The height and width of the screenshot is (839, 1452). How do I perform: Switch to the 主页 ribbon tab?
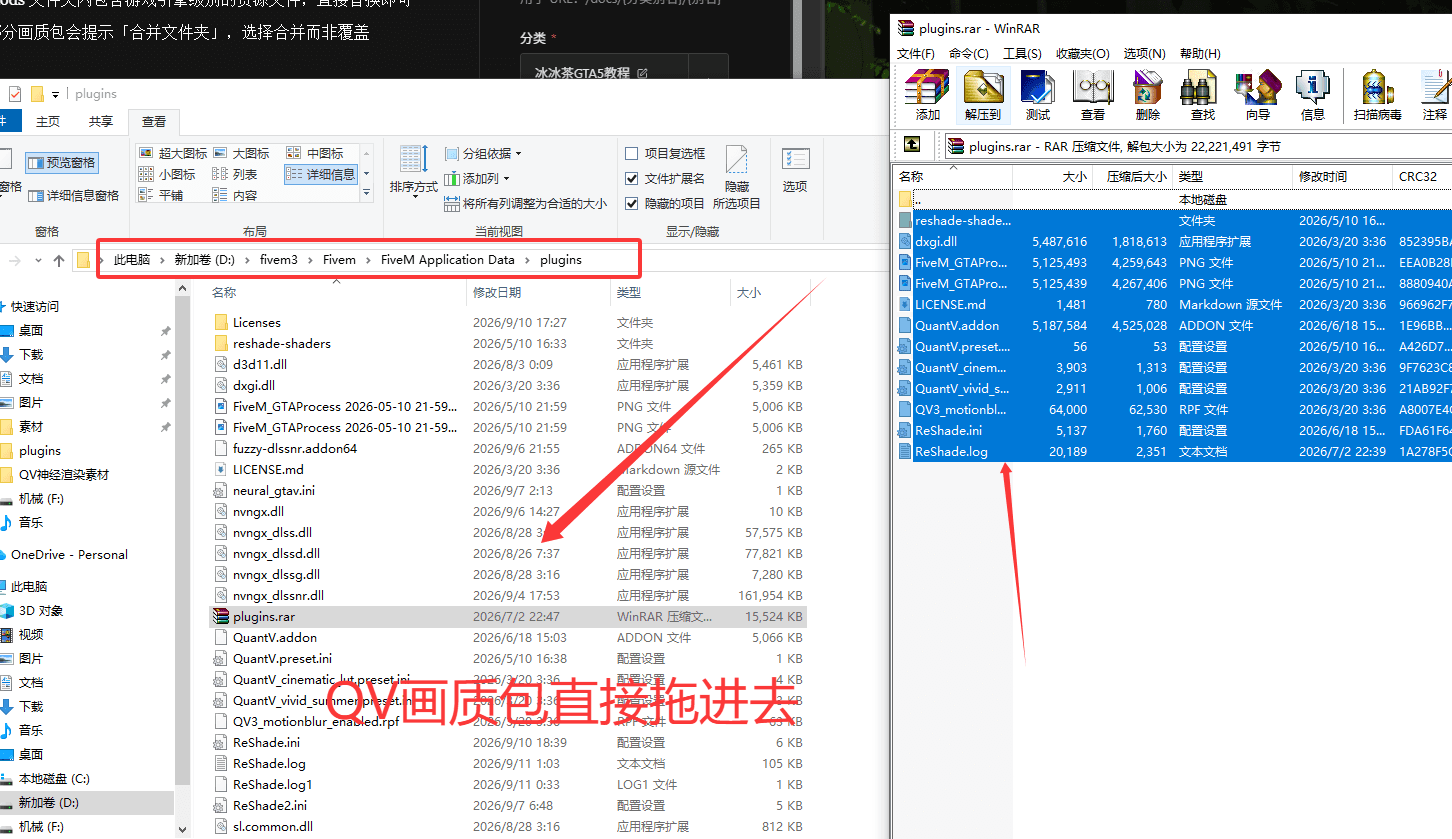(x=48, y=121)
